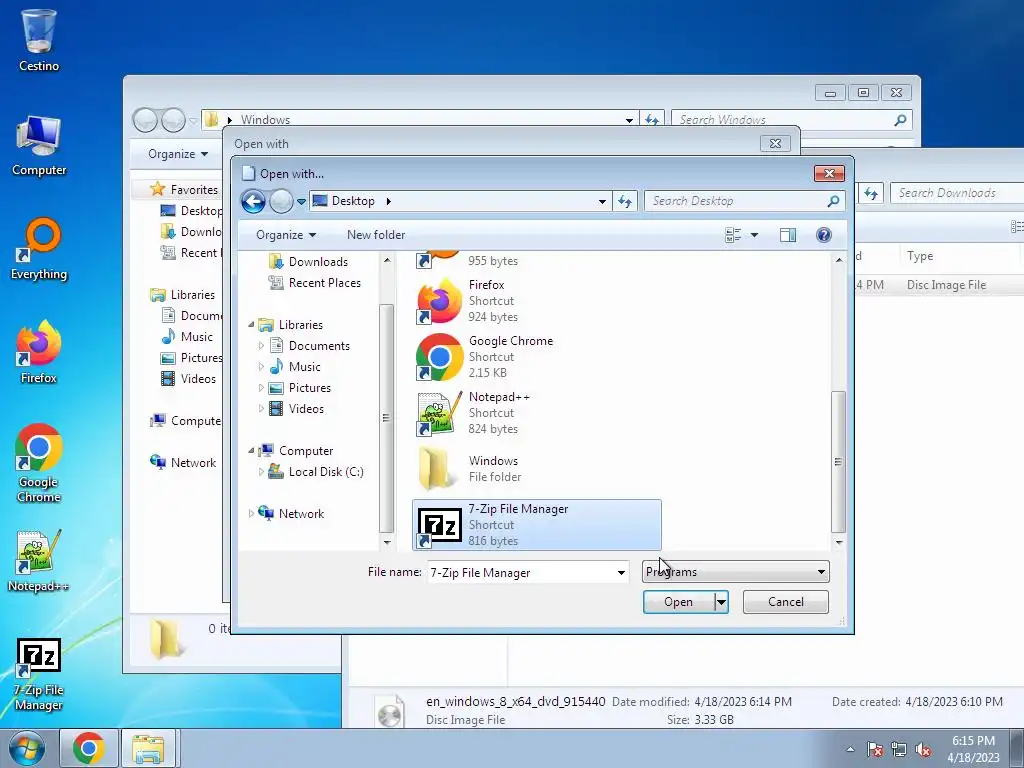
Task: Click the file list vertical scrollbar thumb
Action: pos(839,462)
